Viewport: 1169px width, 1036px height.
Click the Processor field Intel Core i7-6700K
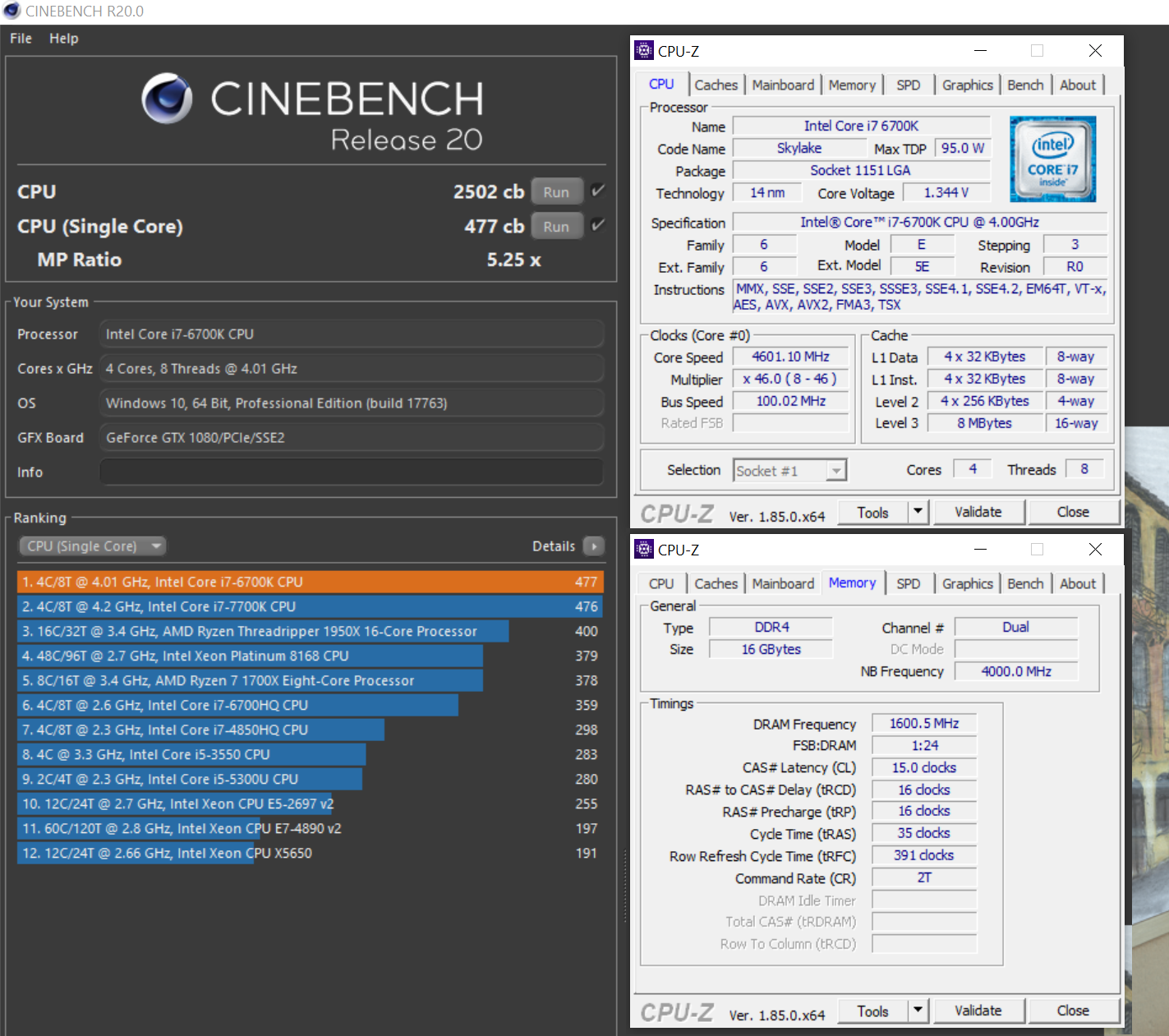pyautogui.click(x=352, y=334)
